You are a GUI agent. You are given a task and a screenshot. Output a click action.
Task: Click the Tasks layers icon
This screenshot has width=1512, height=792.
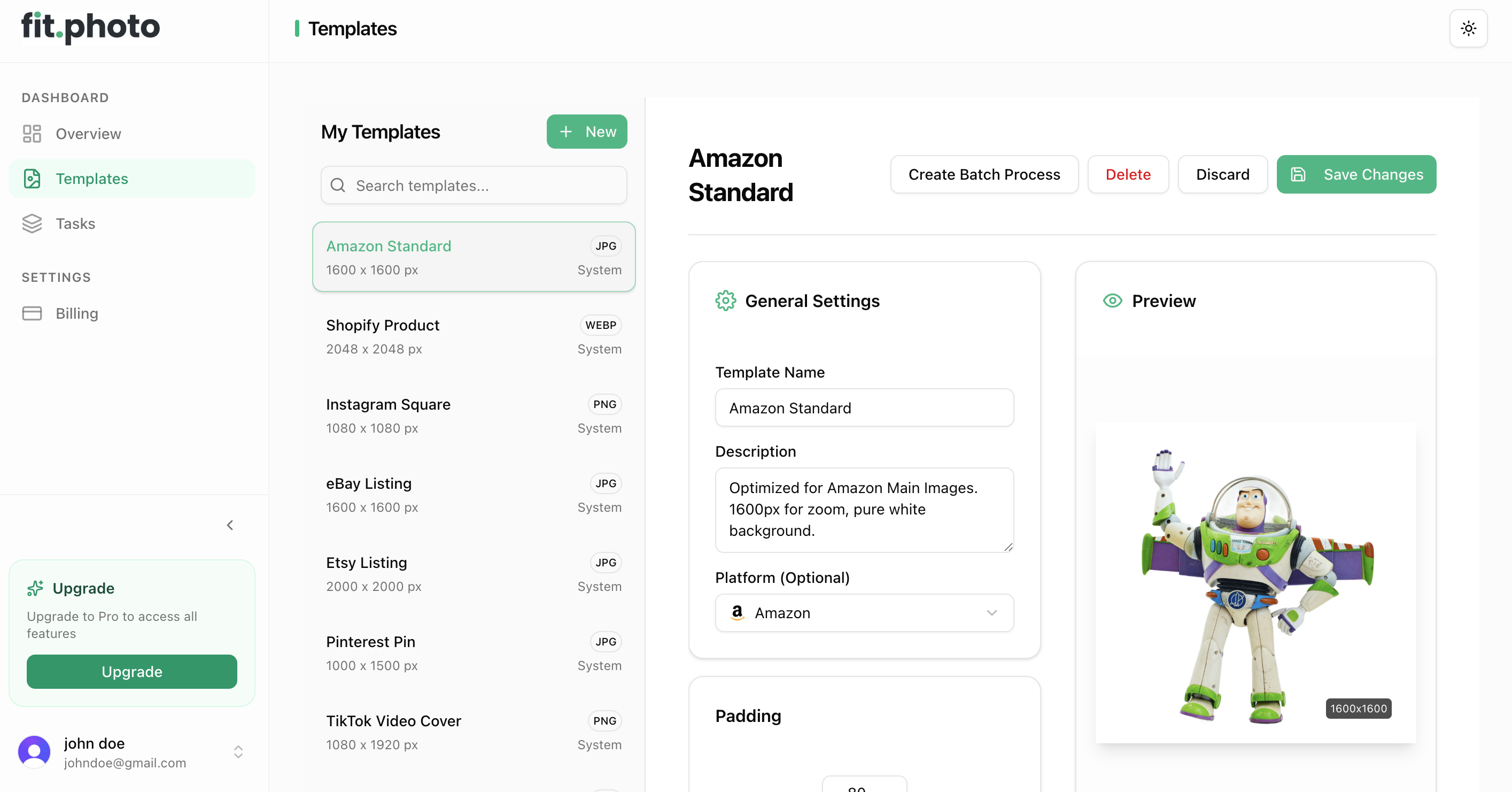tap(32, 223)
